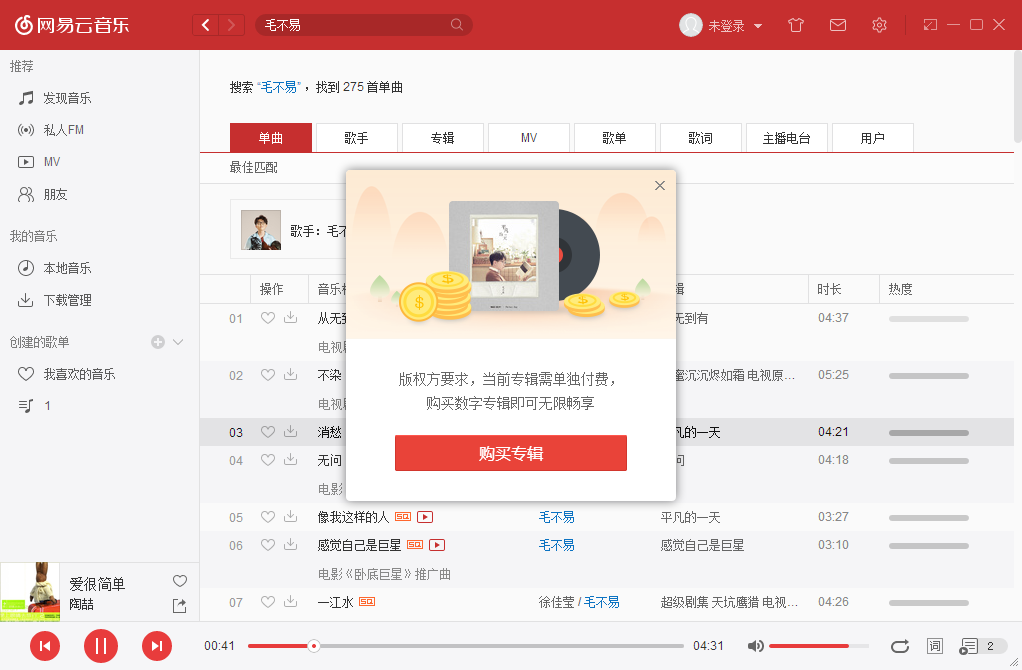Viewport: 1022px width, 670px height.
Task: Click now-playing cover for 爱很简单
Action: pos(30,592)
